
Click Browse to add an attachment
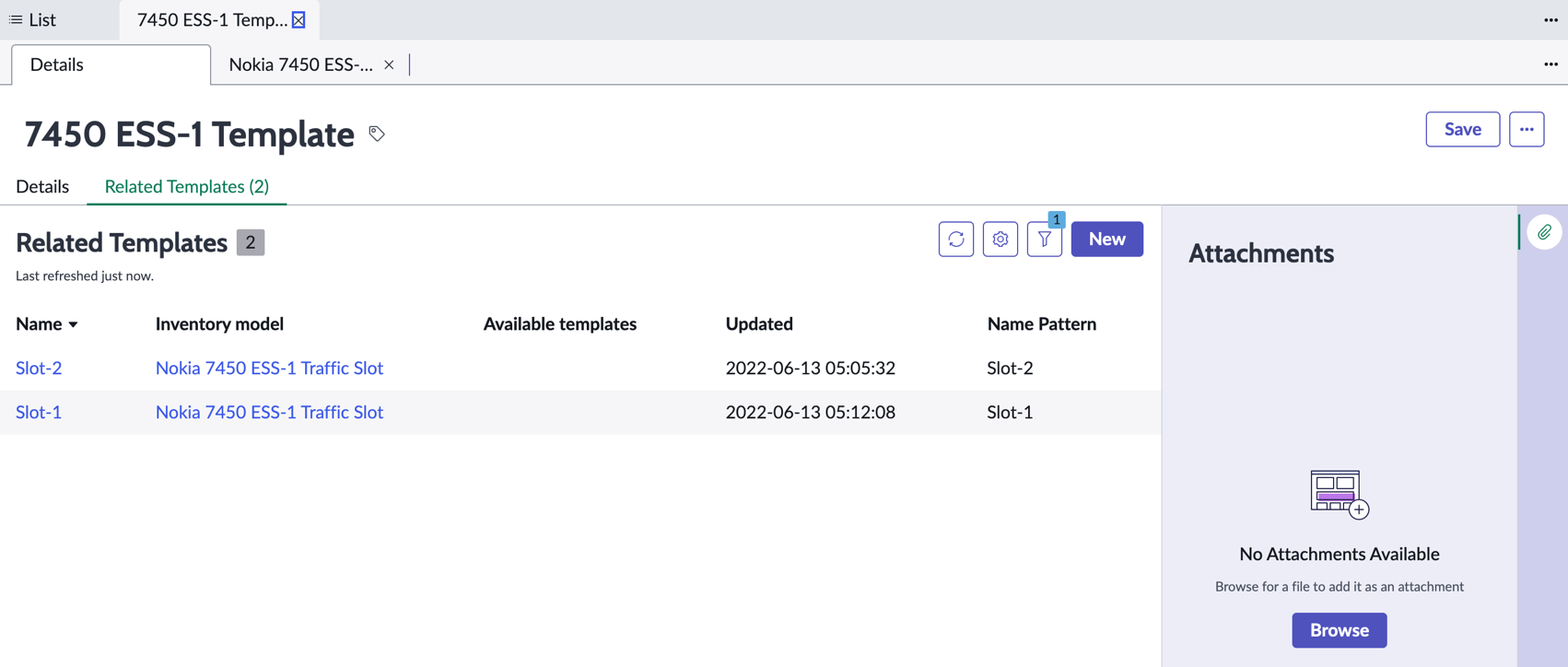point(1339,630)
